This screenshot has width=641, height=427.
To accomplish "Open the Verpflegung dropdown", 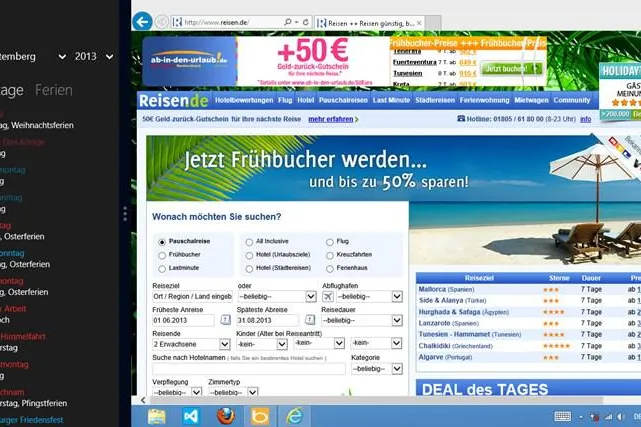I will [177, 392].
